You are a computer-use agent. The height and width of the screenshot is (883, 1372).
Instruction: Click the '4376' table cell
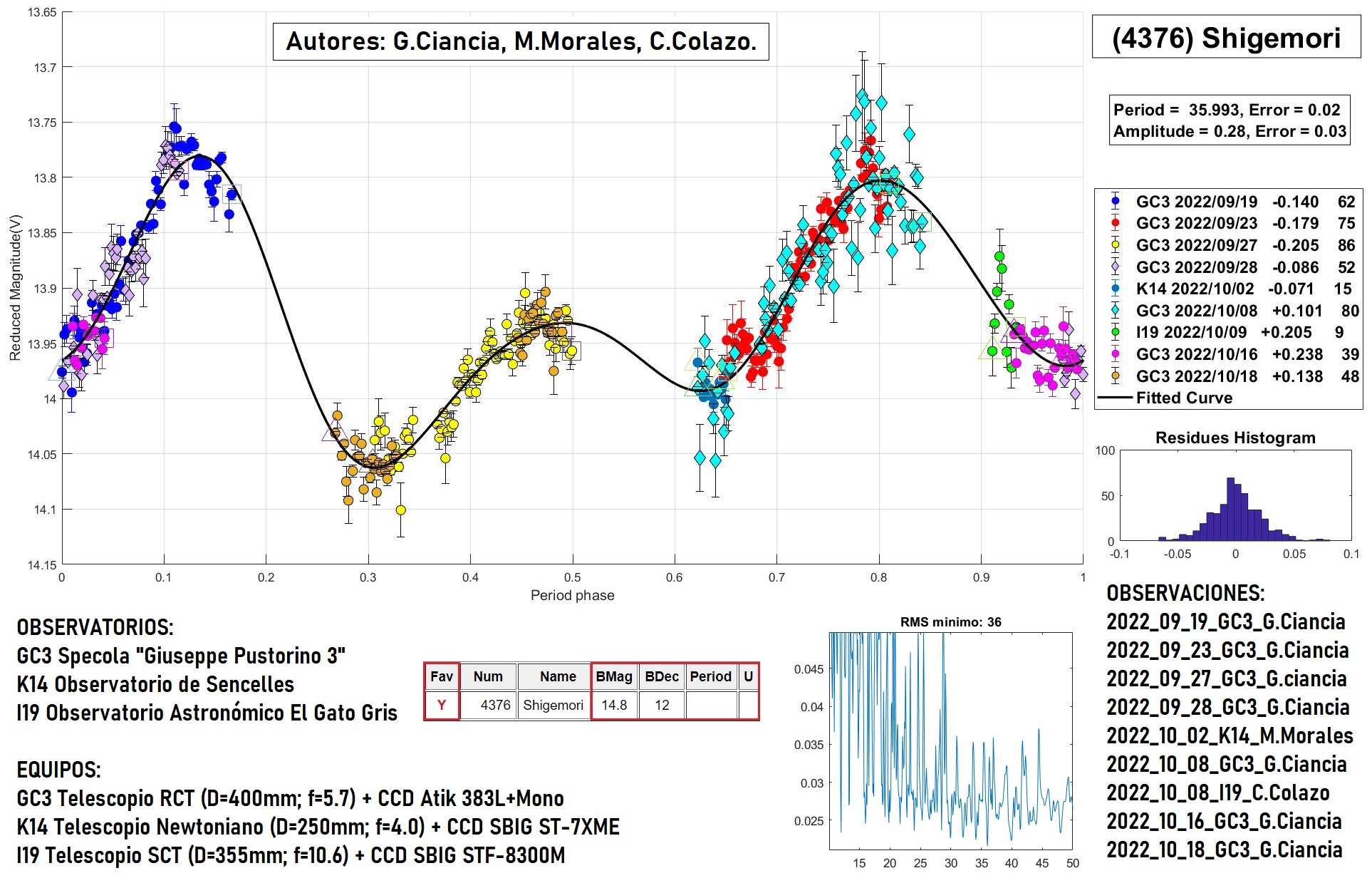488,705
